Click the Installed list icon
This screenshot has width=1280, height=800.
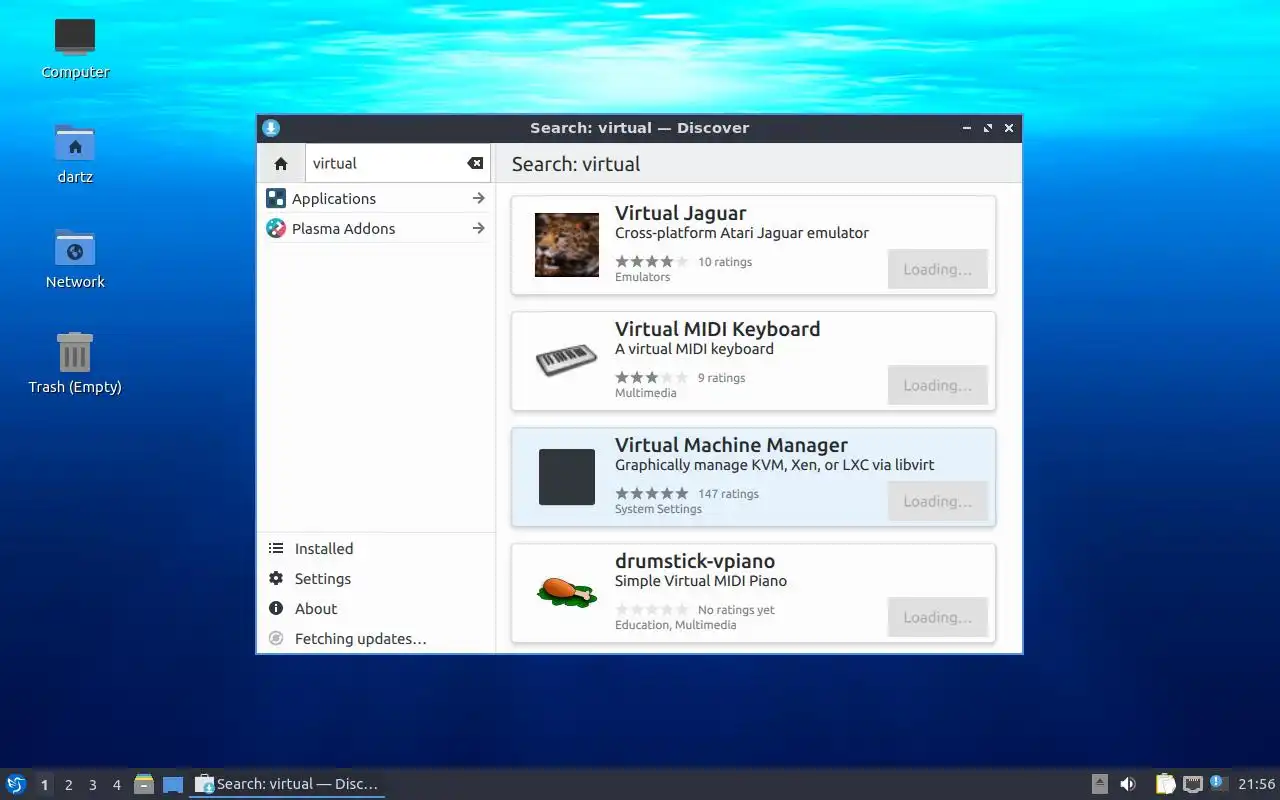(x=276, y=548)
